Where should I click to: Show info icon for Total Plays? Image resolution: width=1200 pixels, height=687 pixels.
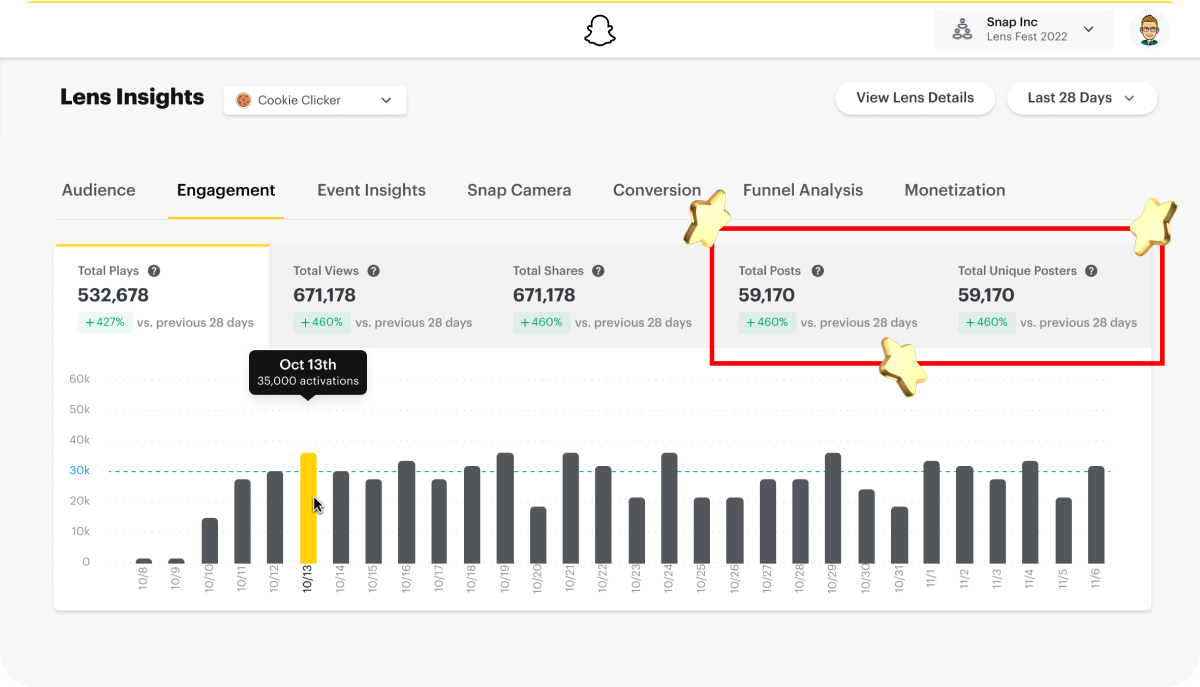tap(154, 271)
